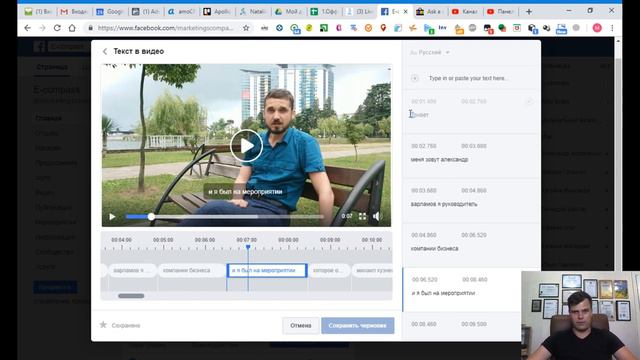Select the 'компании бизнеса' timeline segment
The image size is (640, 360).
191,271
